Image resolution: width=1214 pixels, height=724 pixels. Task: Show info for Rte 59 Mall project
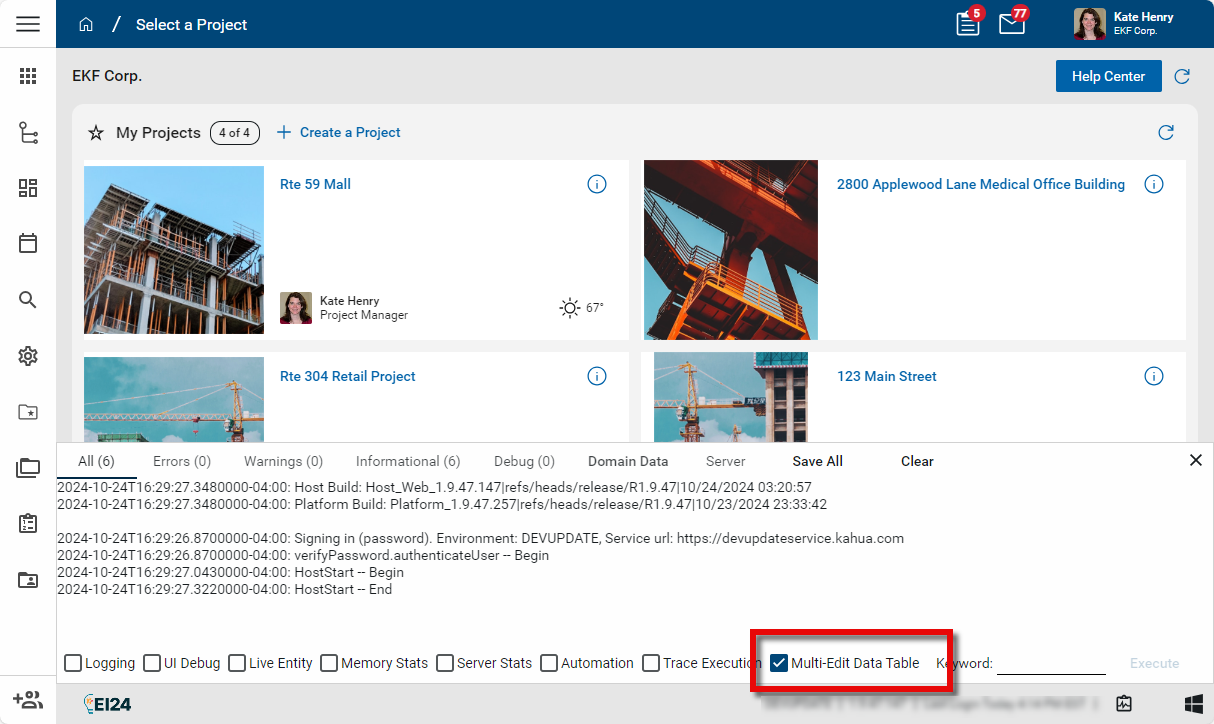point(597,184)
